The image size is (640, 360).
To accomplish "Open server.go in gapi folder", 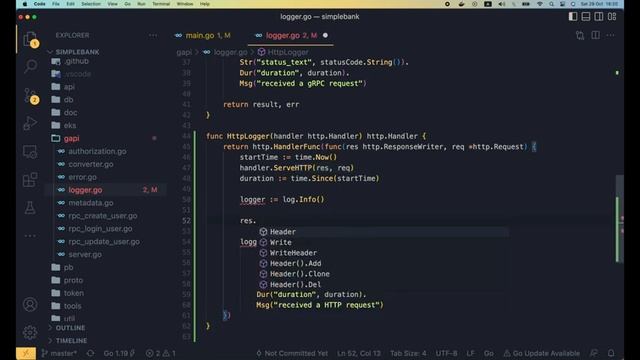I will click(85, 254).
